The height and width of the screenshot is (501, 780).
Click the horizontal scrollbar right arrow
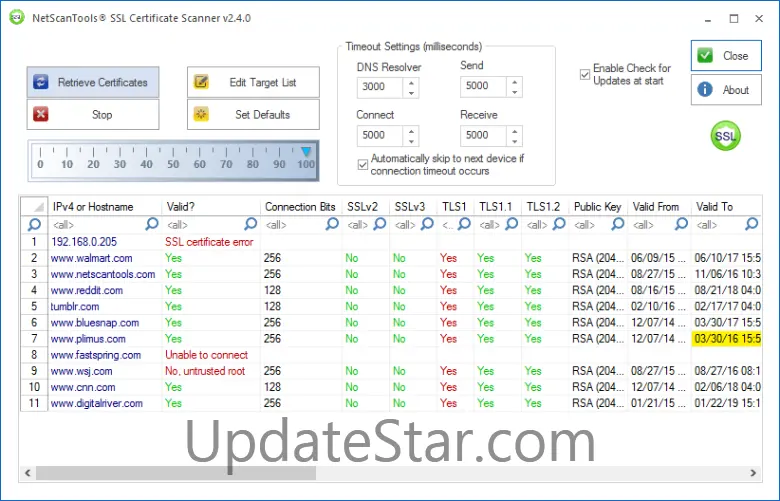click(753, 473)
